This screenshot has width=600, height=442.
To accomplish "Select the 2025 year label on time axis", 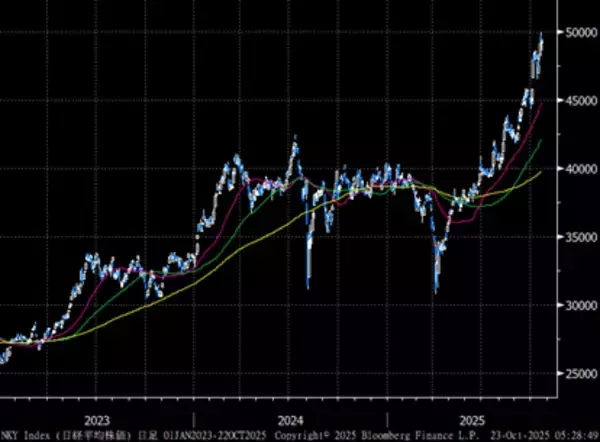I will point(472,421).
